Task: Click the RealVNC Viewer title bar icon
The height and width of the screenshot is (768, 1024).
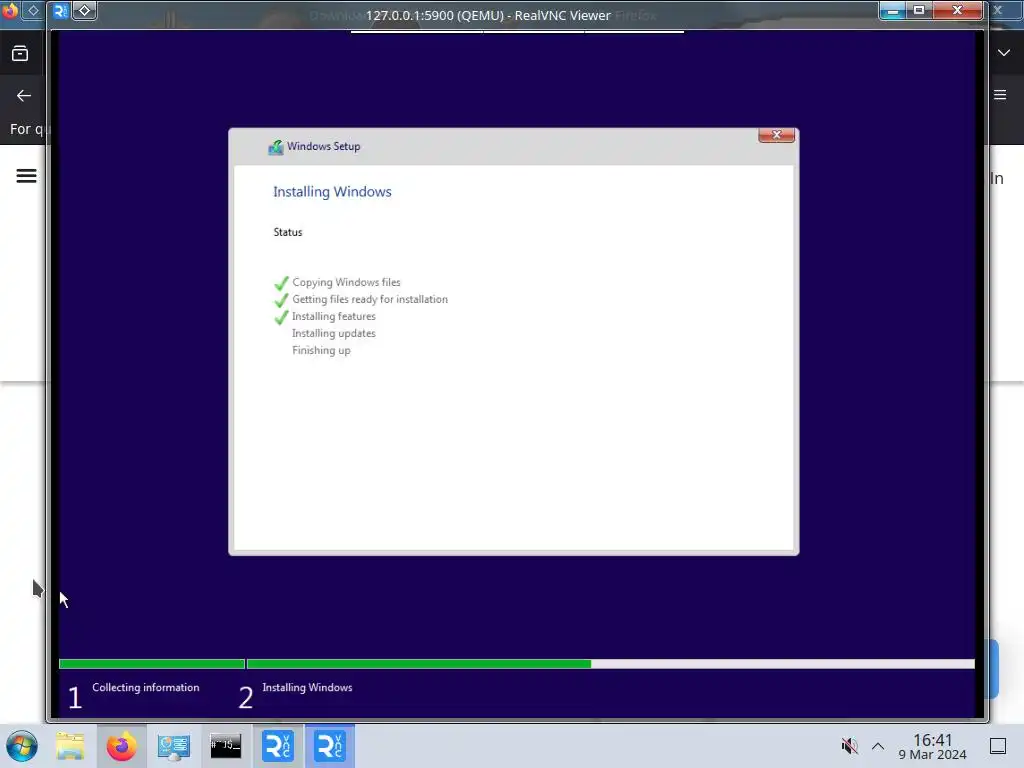Action: [x=61, y=10]
